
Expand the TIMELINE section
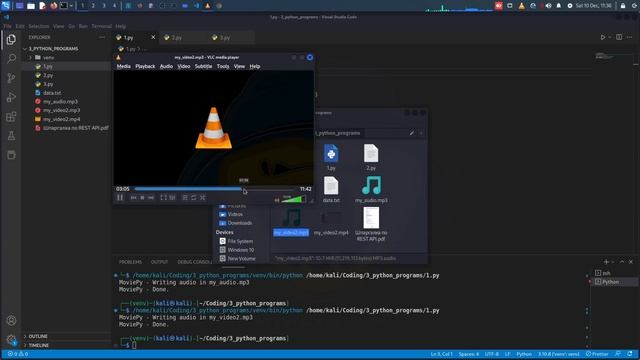pyautogui.click(x=65, y=345)
